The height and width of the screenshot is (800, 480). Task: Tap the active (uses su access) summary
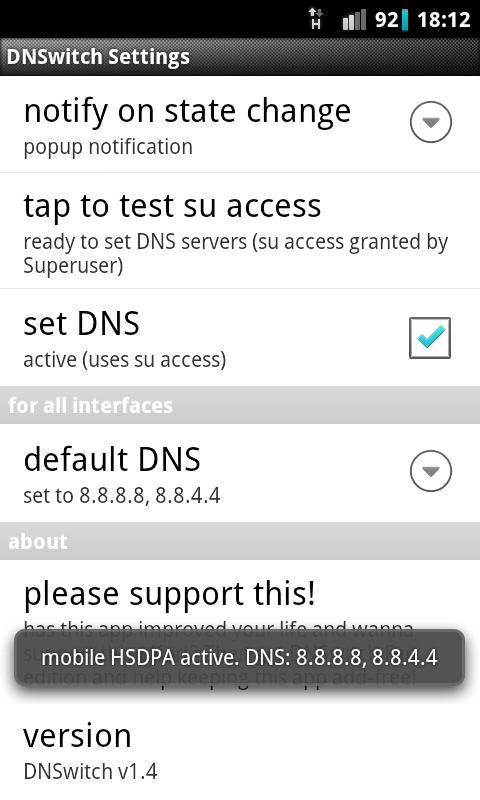tap(124, 360)
